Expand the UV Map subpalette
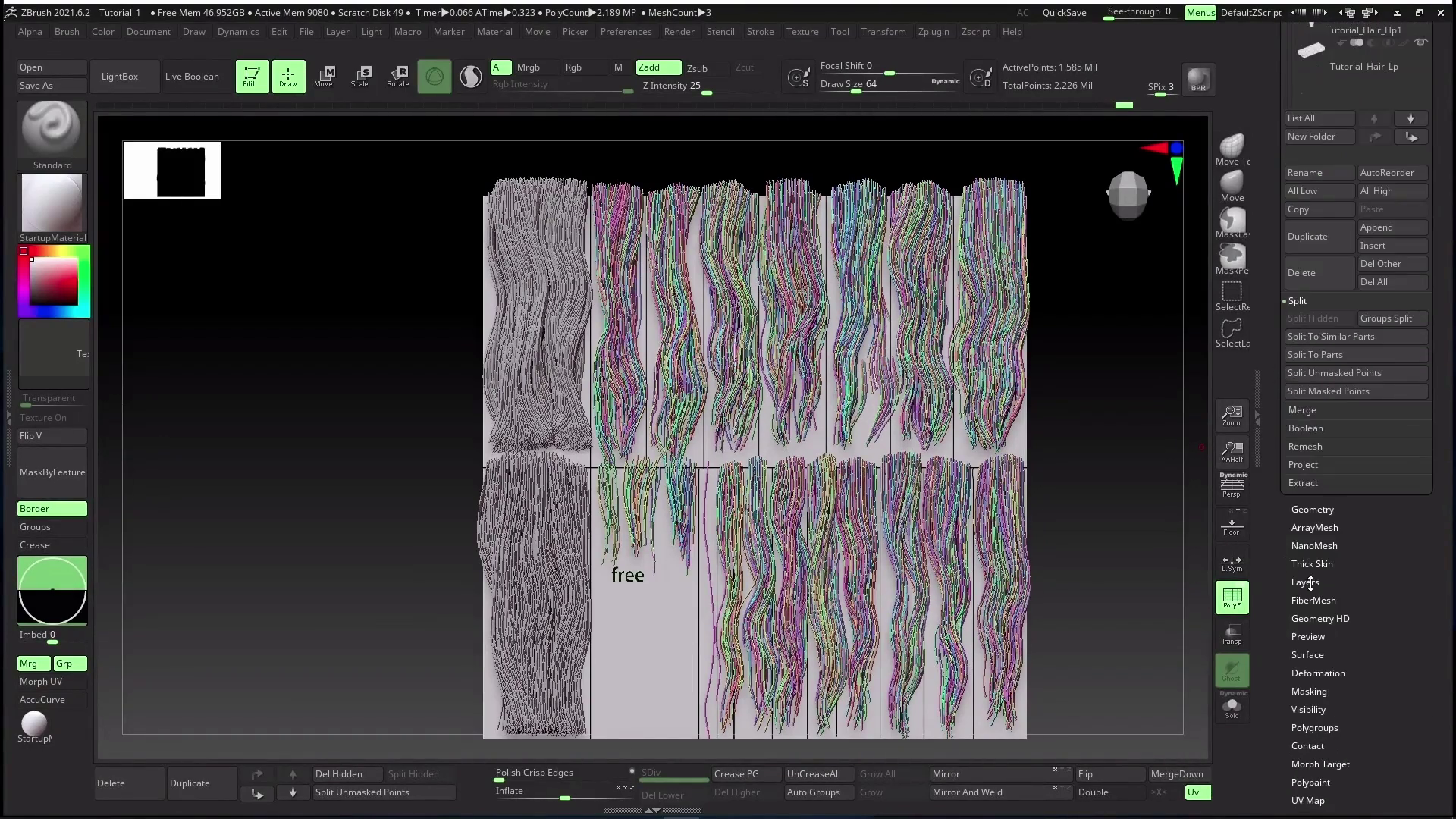Screen dimensions: 1456x819 point(1307,801)
